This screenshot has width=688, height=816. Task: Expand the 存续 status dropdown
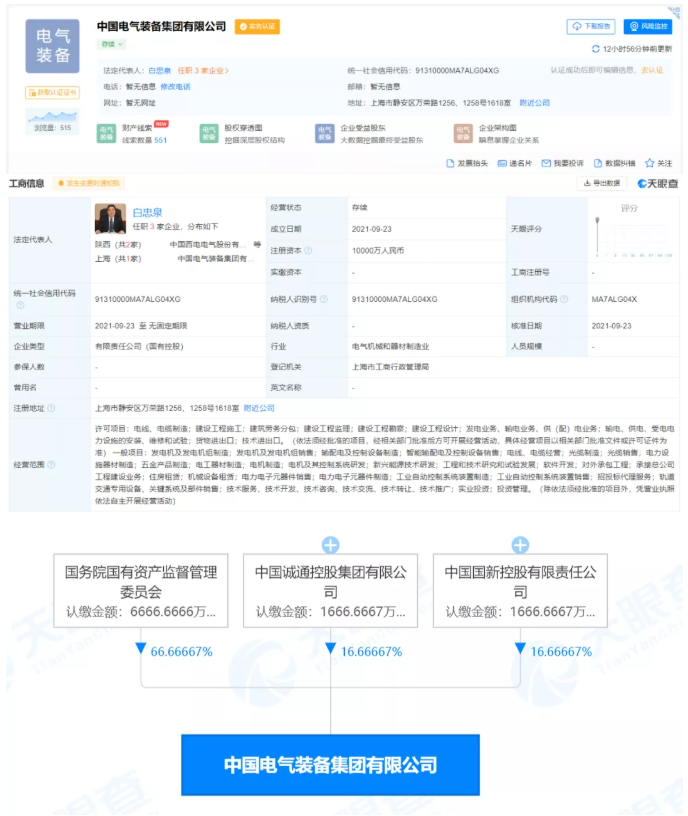click(x=111, y=45)
